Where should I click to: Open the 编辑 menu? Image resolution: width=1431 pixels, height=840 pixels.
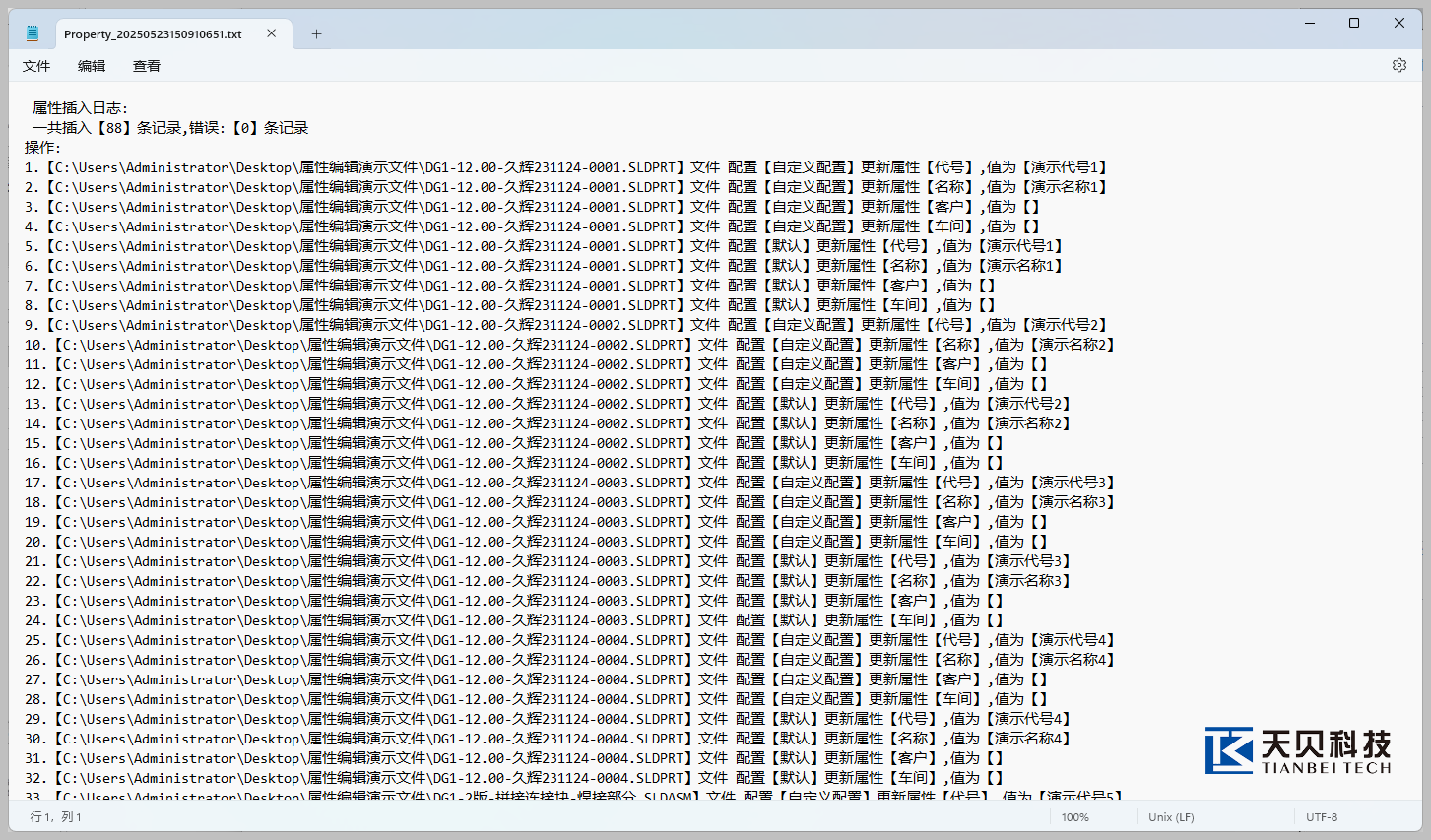[x=92, y=66]
